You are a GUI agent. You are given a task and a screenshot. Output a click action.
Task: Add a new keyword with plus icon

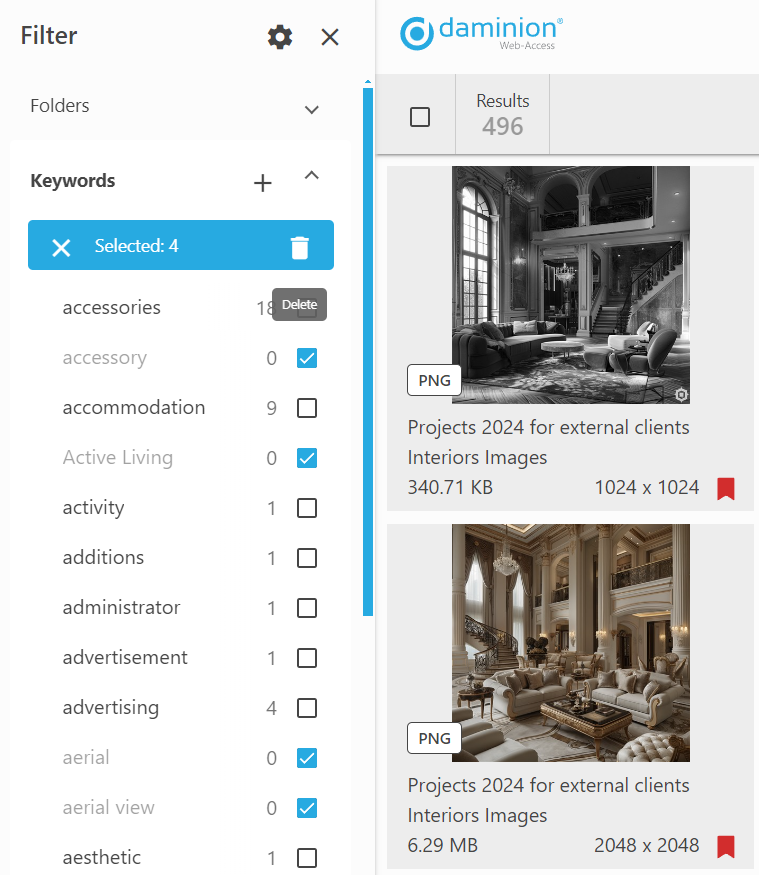click(262, 182)
